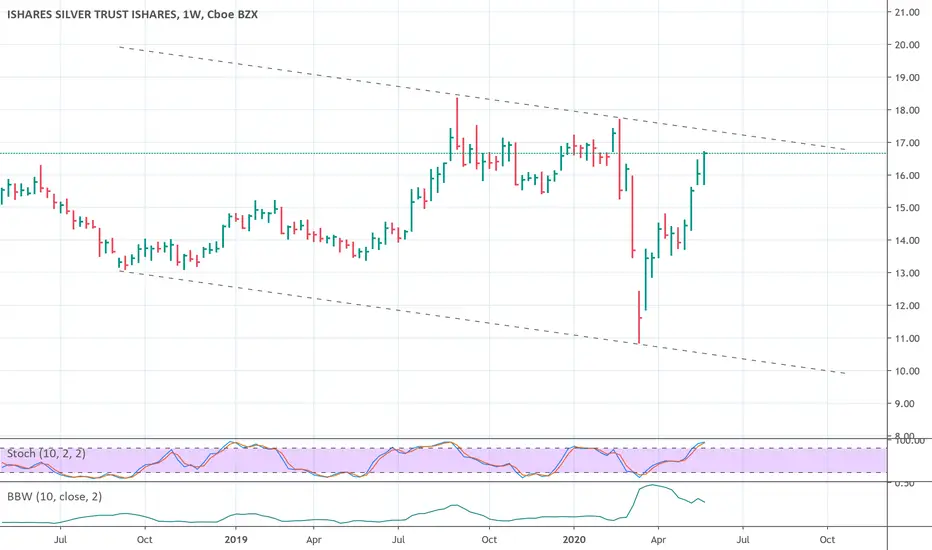Click the 14.00 price axis label

click(x=906, y=240)
